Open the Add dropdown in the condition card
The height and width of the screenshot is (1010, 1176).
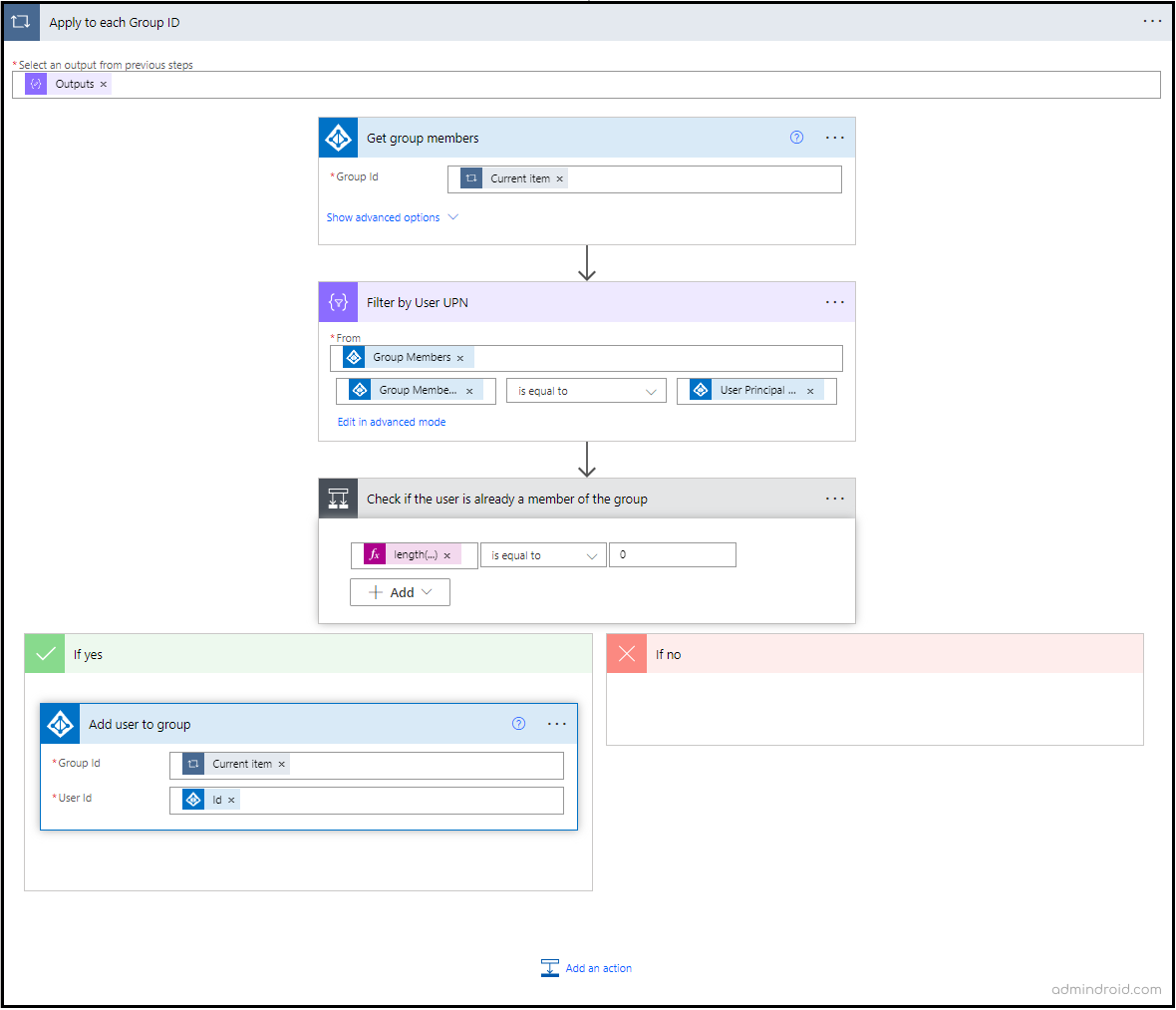pos(400,591)
